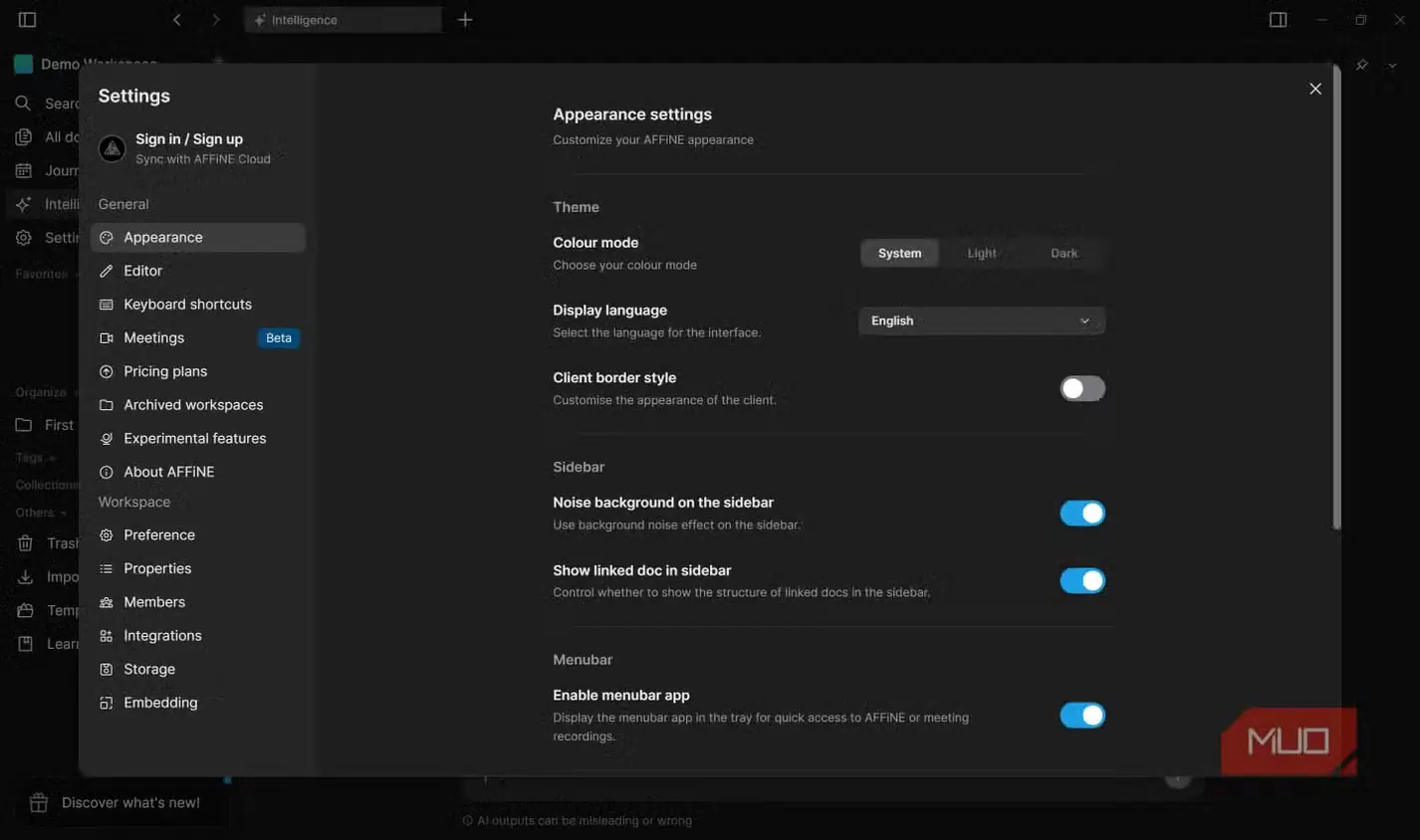Select Light colour mode

982,254
